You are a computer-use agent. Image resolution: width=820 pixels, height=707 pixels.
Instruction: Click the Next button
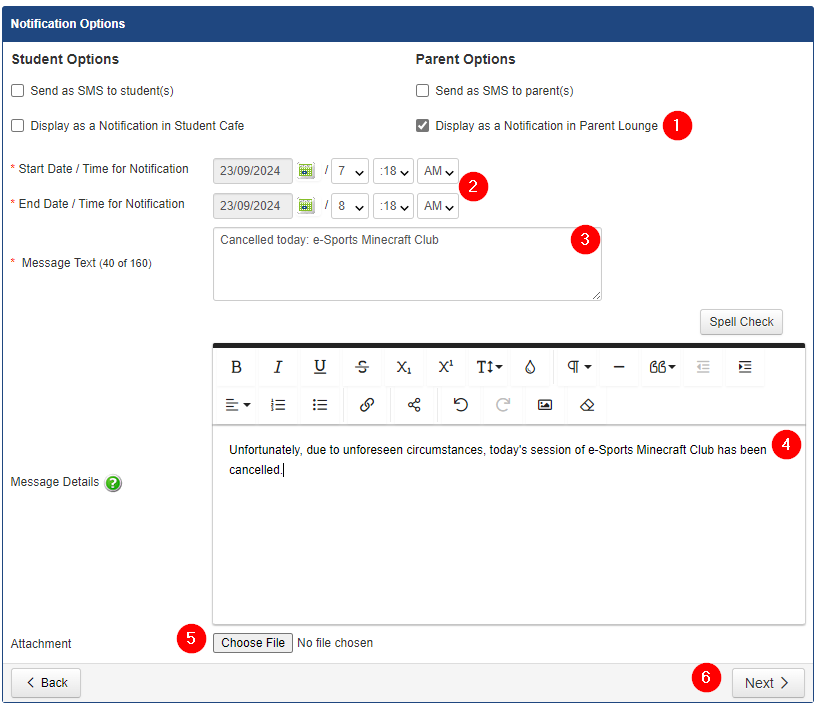768,683
